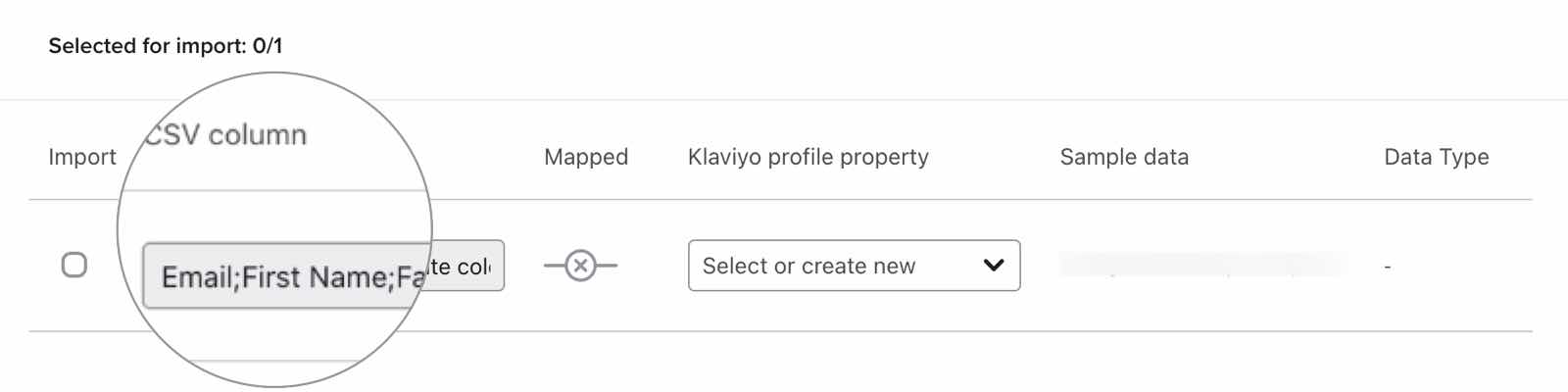1568x392 pixels.
Task: Click the 0/1 selected count
Action: coord(268,46)
